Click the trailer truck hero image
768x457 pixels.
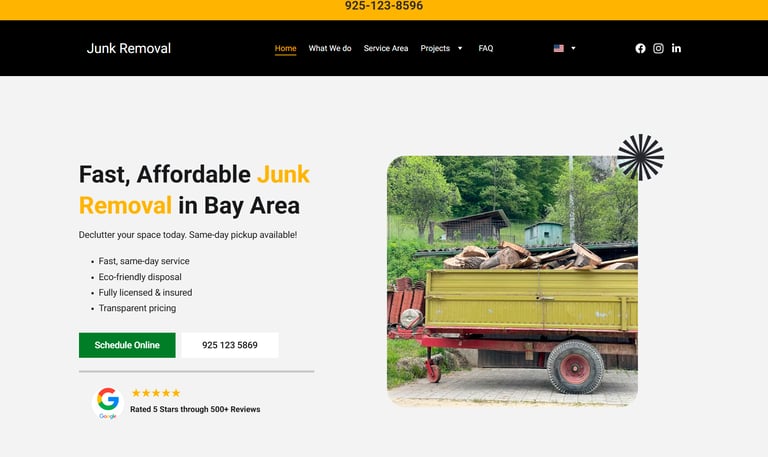coord(512,281)
